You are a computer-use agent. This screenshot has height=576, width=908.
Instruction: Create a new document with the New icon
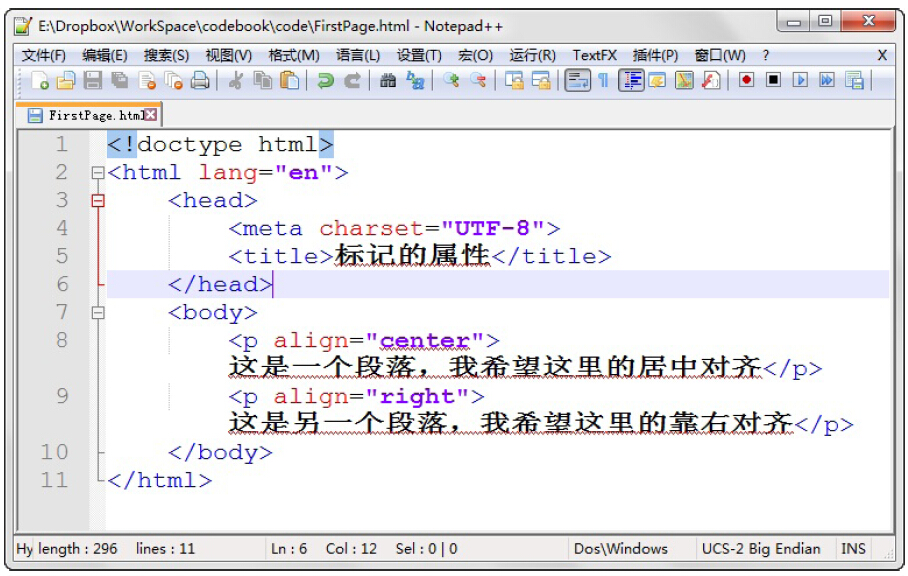tap(39, 80)
